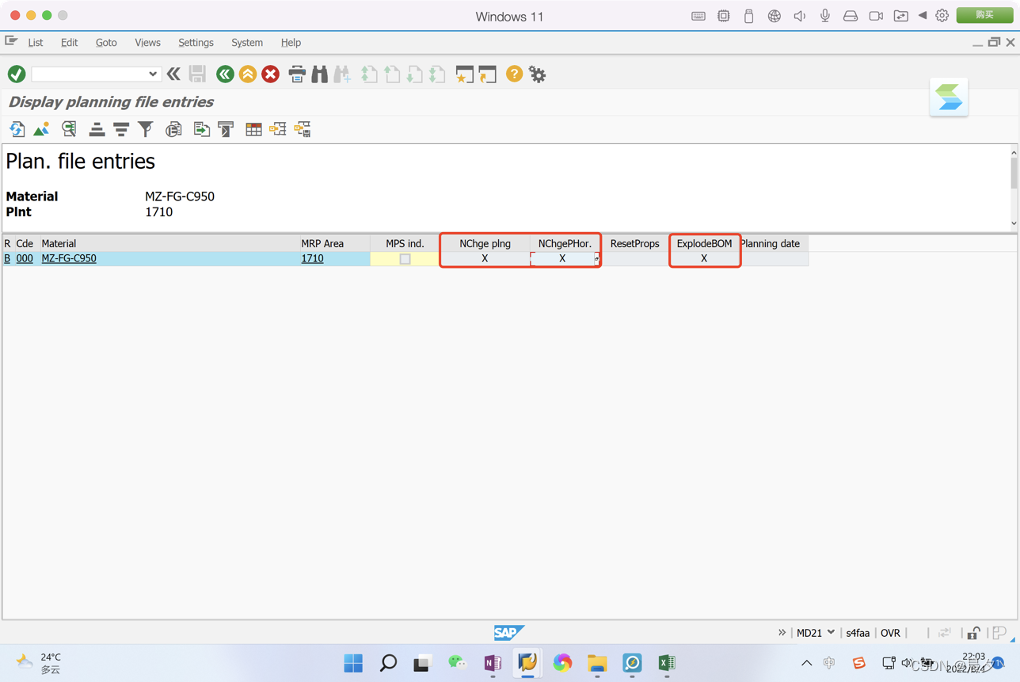Open the Goto menu
This screenshot has width=1020, height=682.
(105, 42)
